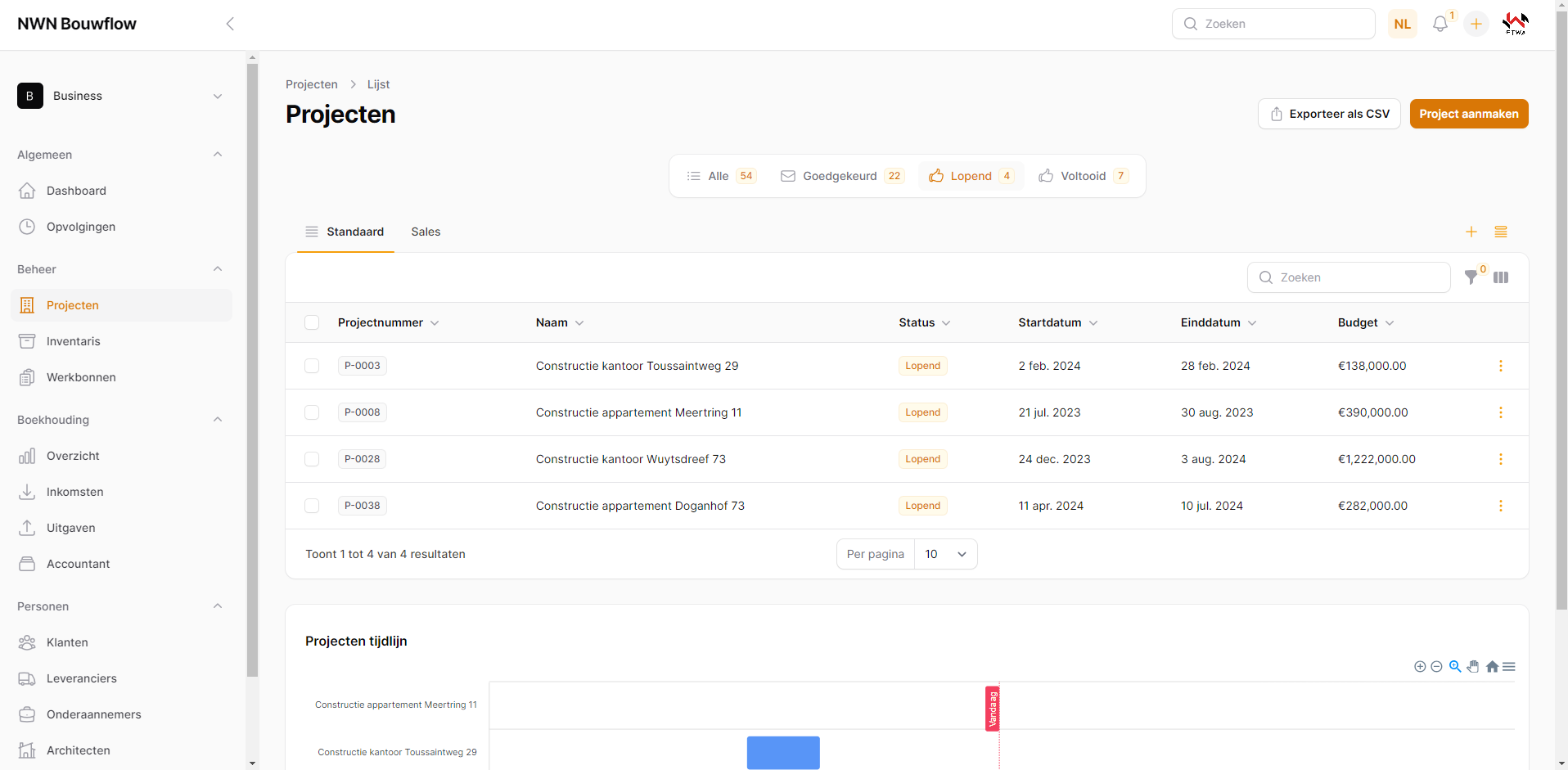Select the timeline panning hand tool
This screenshot has width=1568, height=770.
[1473, 667]
